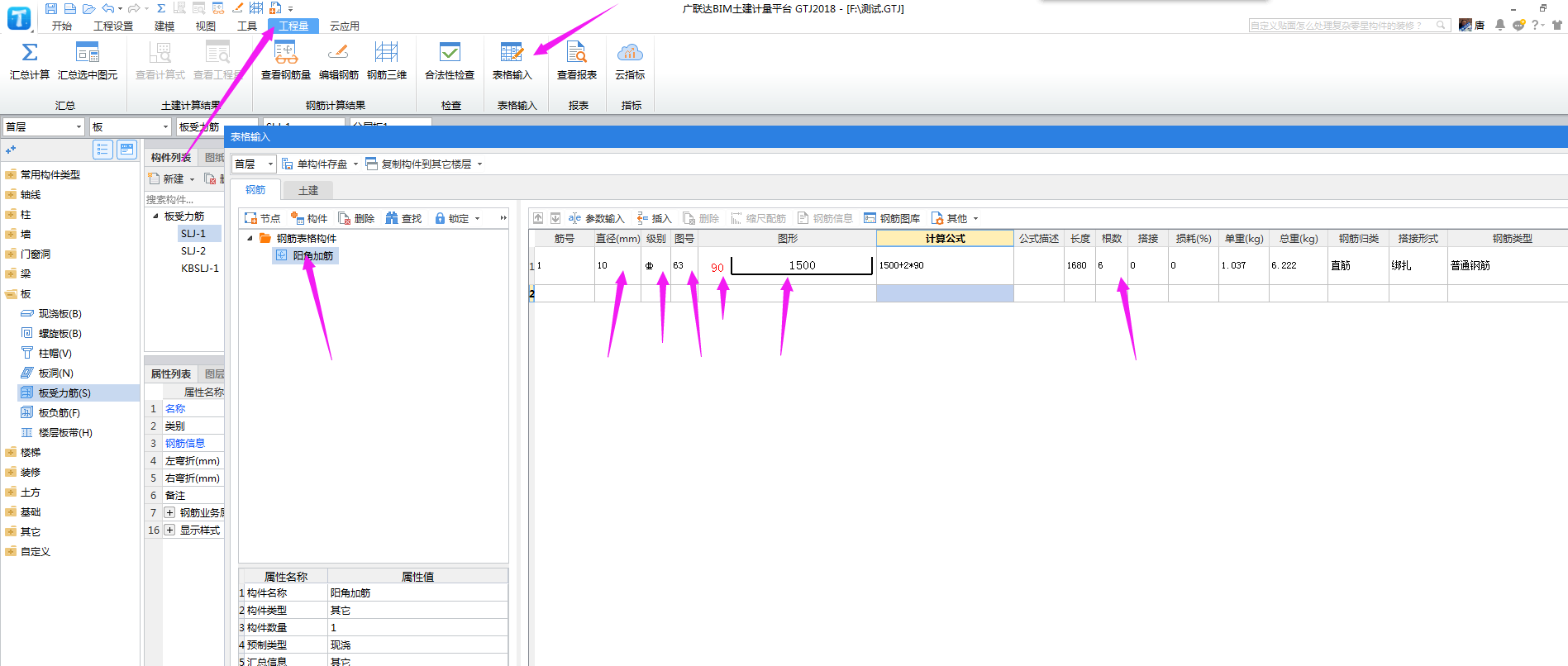Viewport: 1568px width, 666px height.
Task: Click the 名称 property link
Action: coord(175,408)
